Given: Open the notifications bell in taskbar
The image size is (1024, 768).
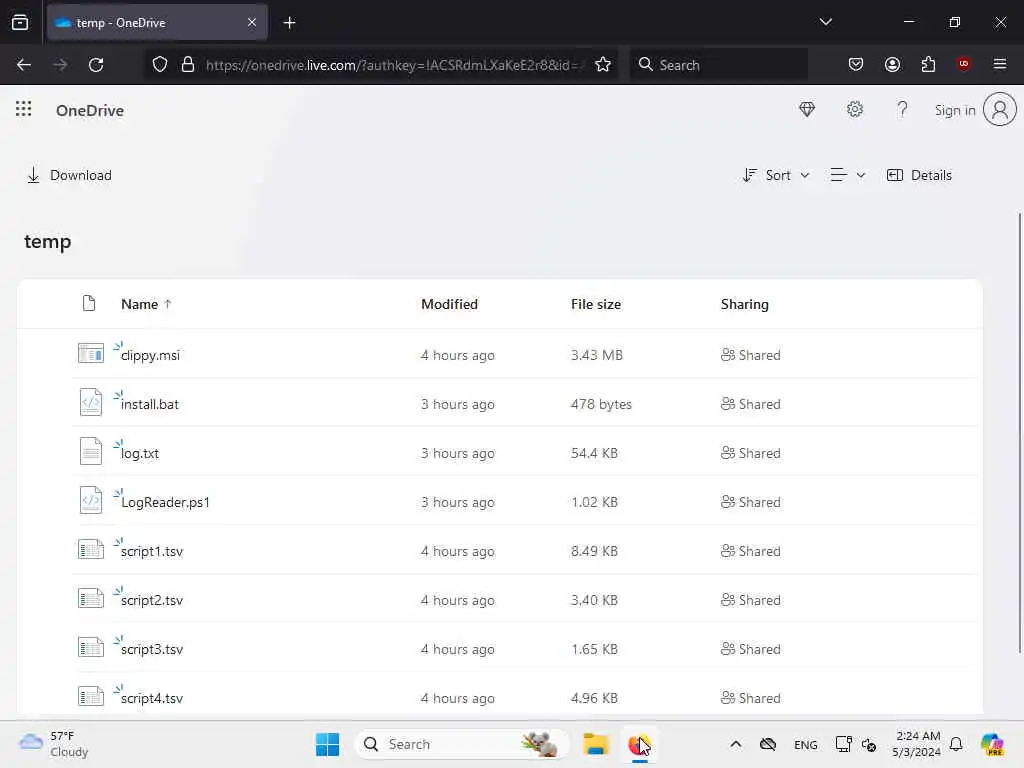Looking at the screenshot, I should coord(956,744).
